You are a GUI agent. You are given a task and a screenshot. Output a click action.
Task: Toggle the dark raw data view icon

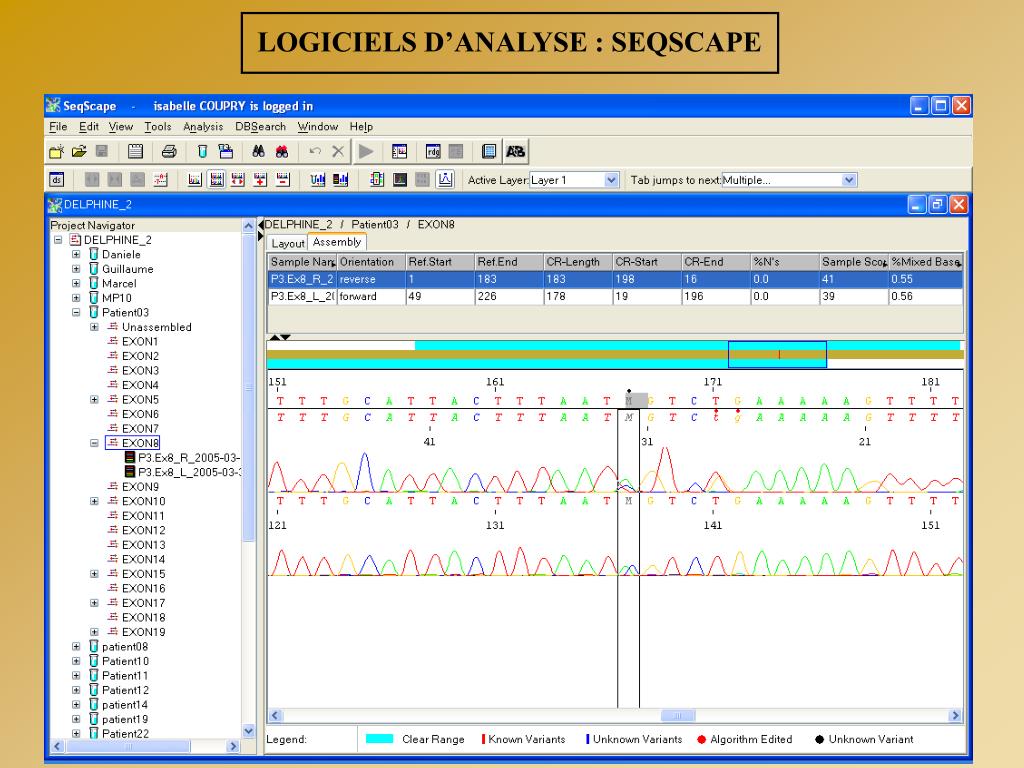(400, 180)
